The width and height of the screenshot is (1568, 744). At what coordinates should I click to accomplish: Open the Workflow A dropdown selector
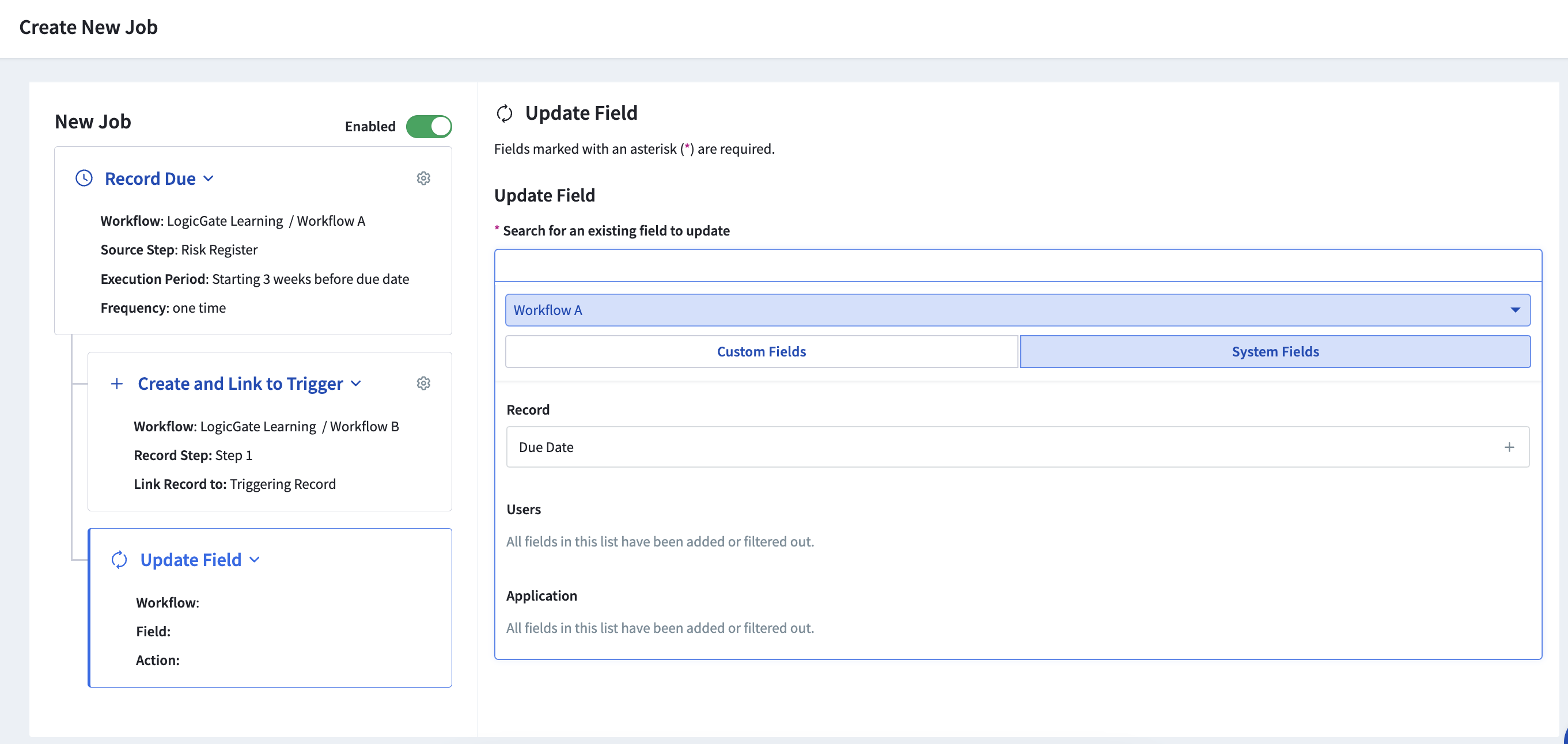(x=1017, y=310)
